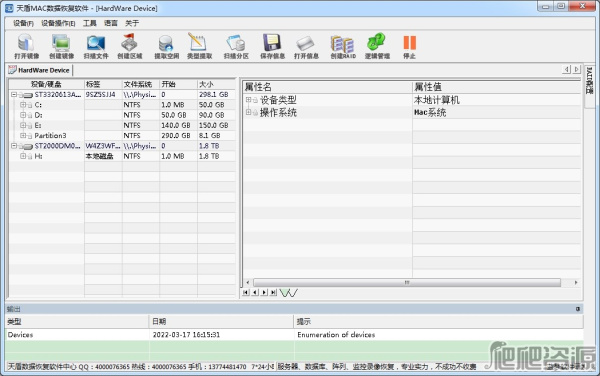Click the 提示 output column header
600x376 pixels.
[439, 322]
